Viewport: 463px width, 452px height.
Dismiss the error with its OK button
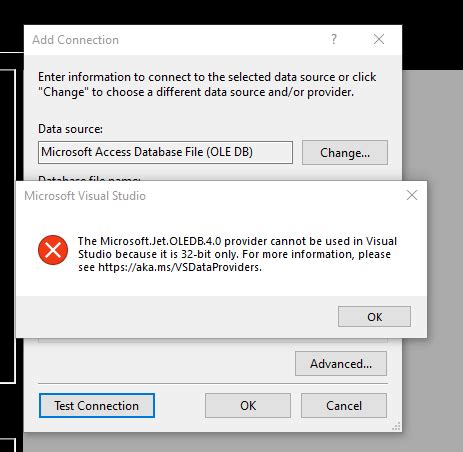(x=374, y=316)
